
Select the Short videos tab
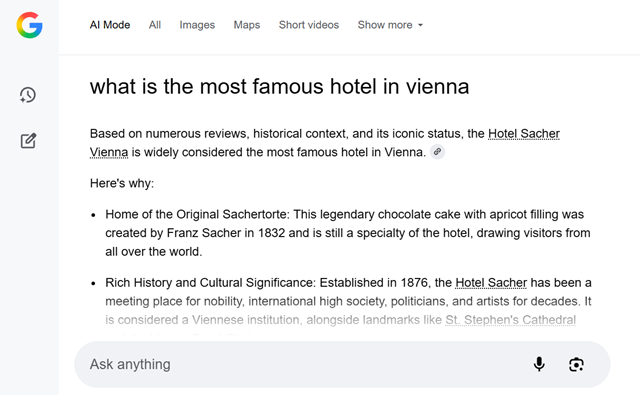coord(309,25)
